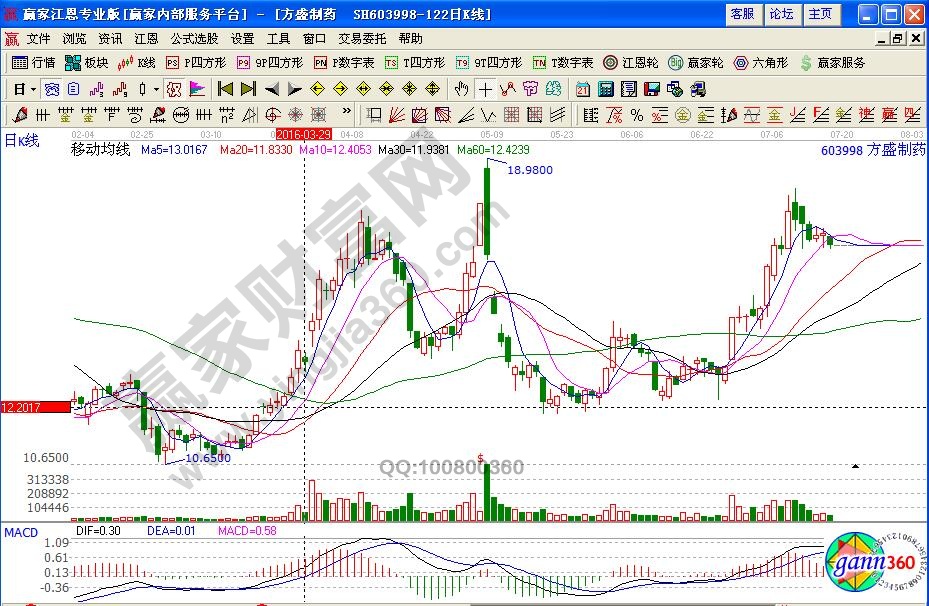Click the 论坛 forum button

tap(781, 14)
